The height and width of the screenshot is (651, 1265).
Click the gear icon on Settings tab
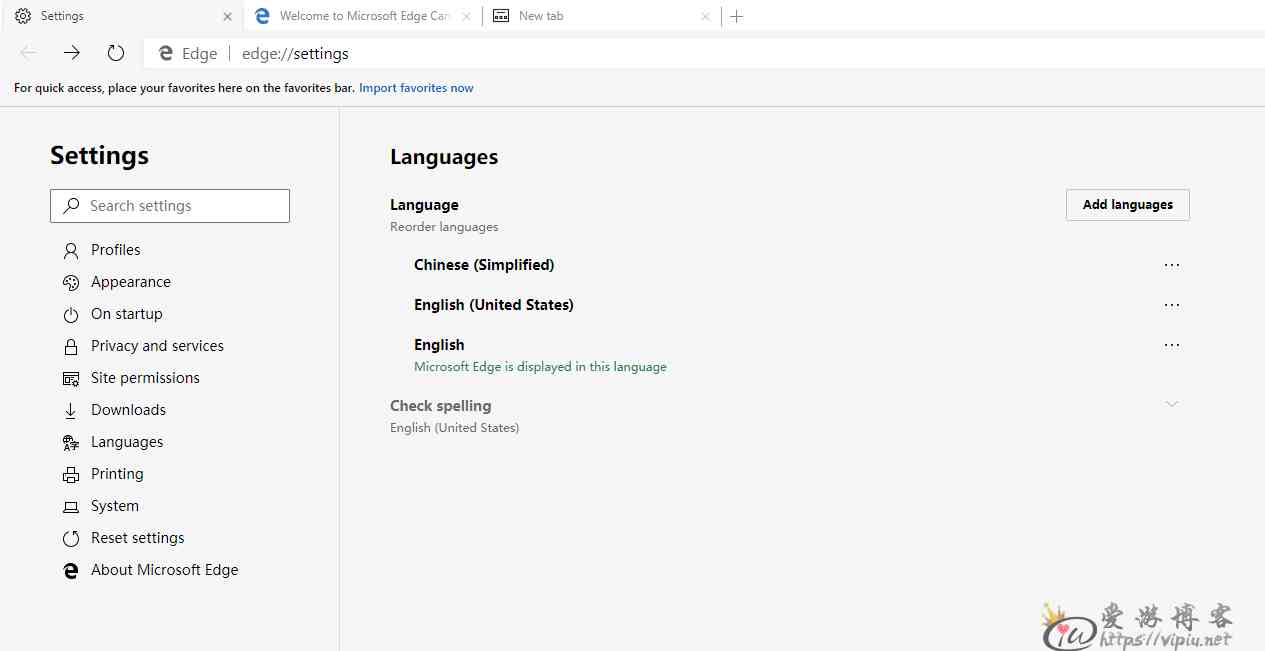23,16
